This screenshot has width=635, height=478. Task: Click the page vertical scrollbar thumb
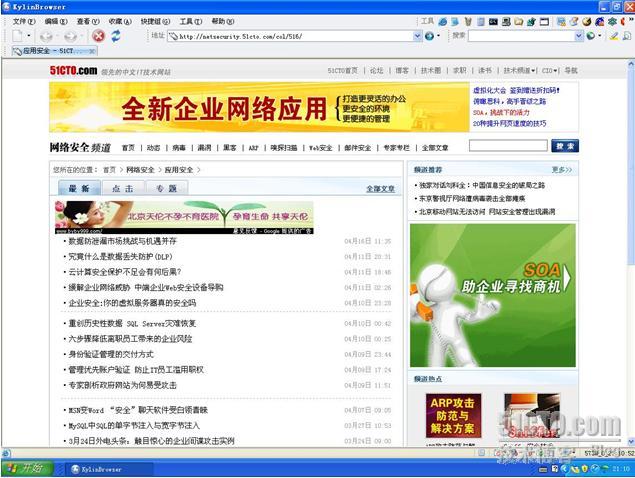click(631, 165)
